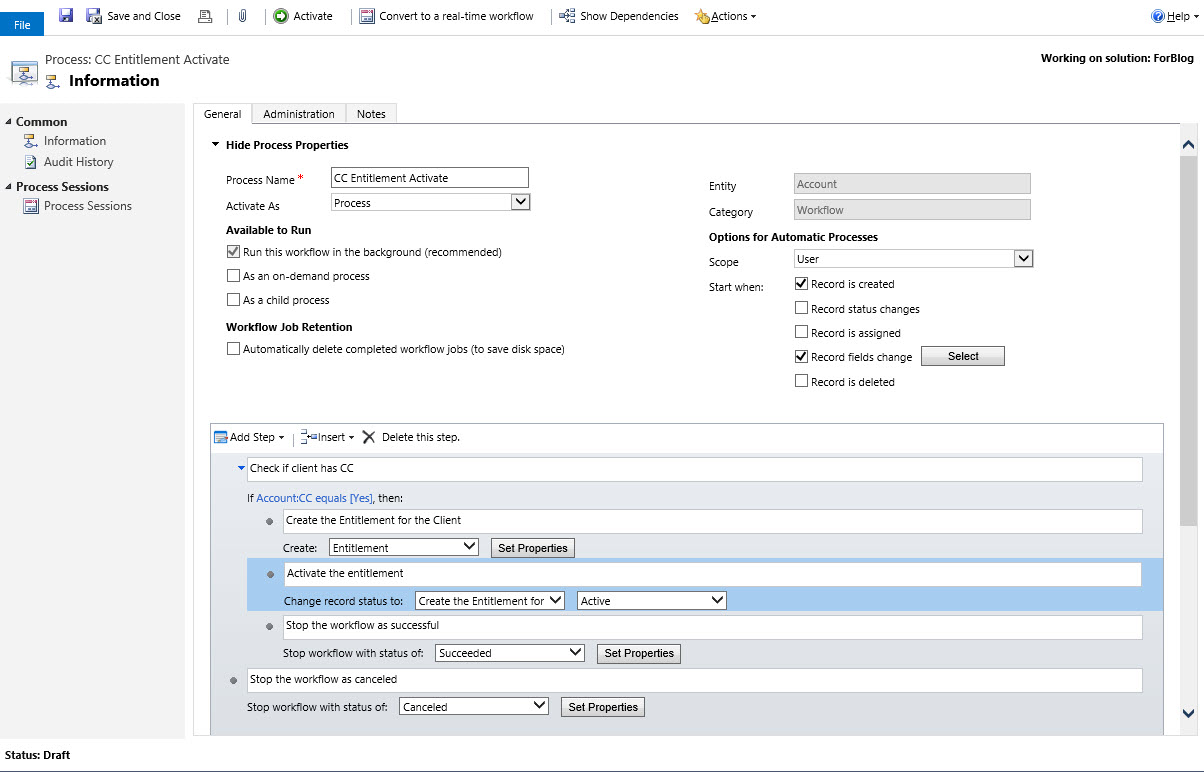Open the Scope dropdown showing User
The image size is (1204, 772).
coord(1022,259)
